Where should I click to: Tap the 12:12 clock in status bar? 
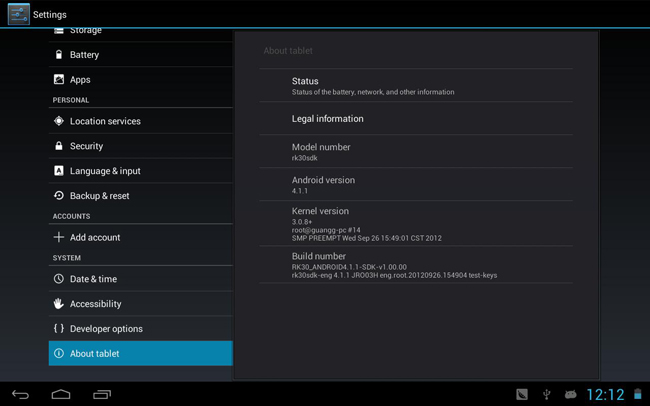(x=605, y=394)
